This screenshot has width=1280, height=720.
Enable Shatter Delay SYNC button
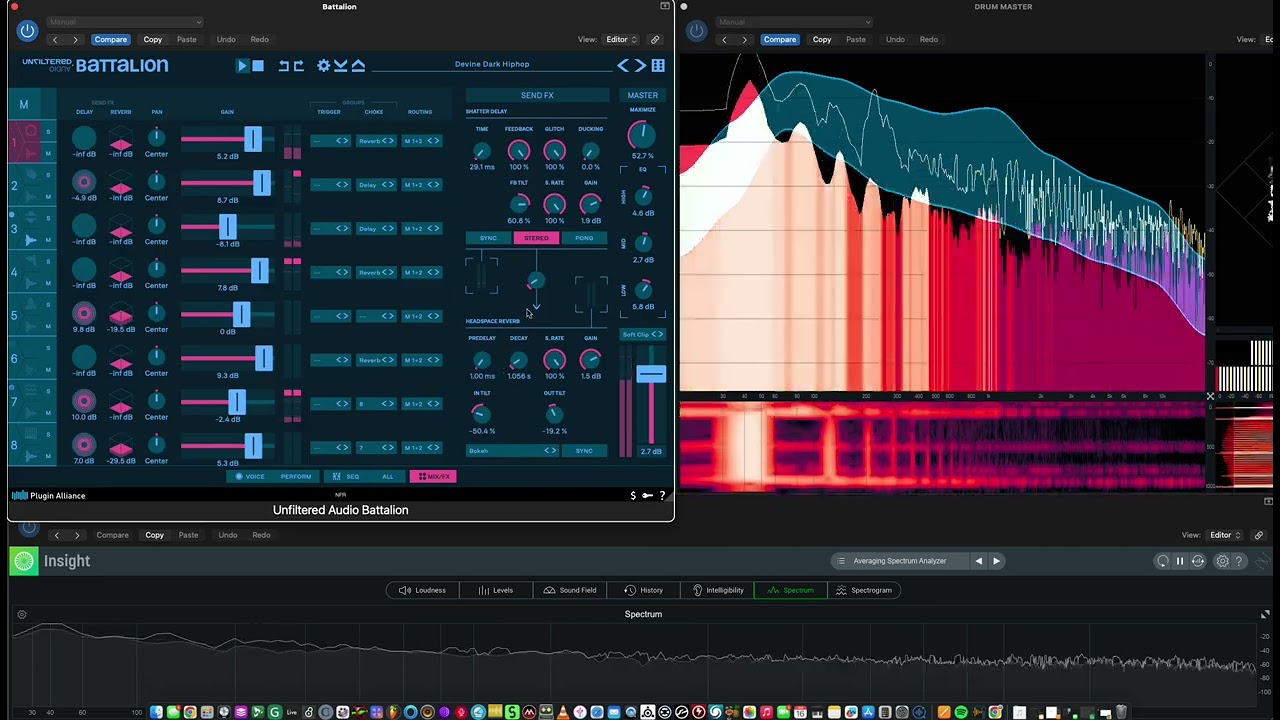[488, 238]
